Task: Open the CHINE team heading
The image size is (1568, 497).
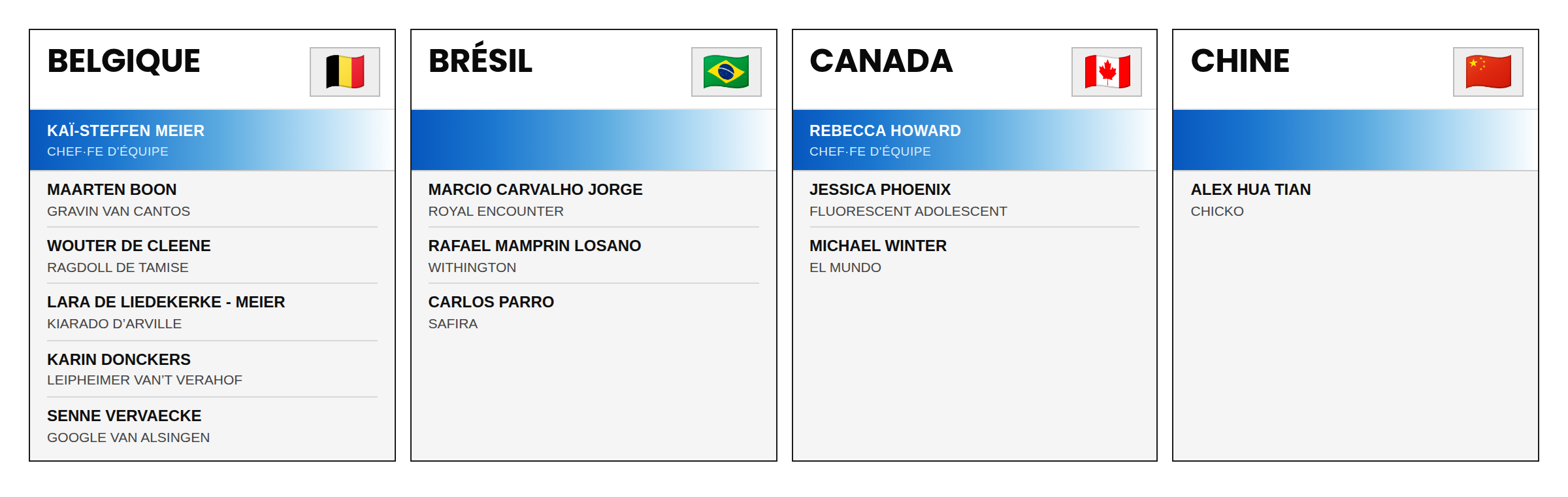Action: (x=1240, y=61)
